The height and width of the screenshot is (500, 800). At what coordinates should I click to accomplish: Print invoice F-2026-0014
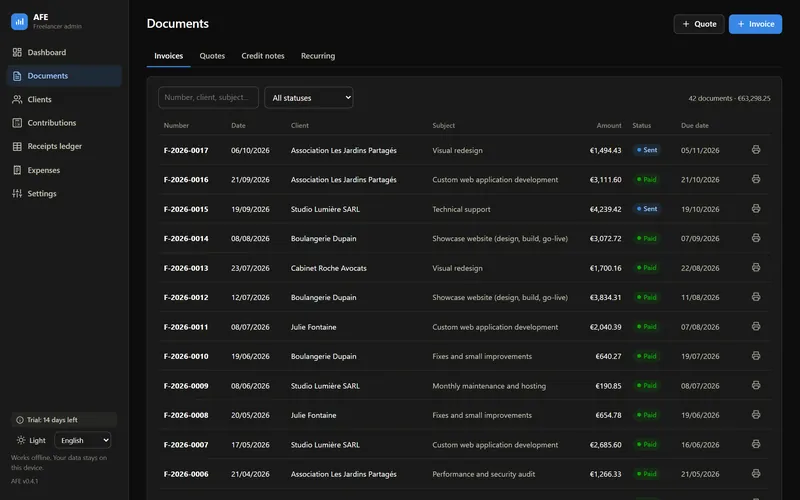756,238
